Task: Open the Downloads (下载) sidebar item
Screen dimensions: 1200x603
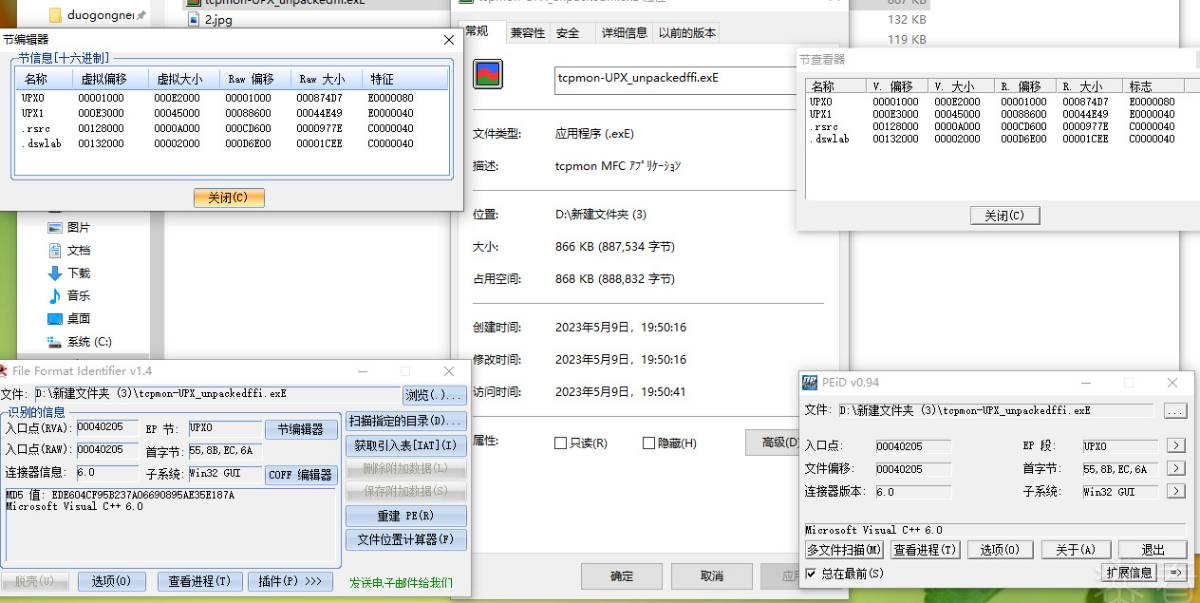Action: tap(68, 273)
